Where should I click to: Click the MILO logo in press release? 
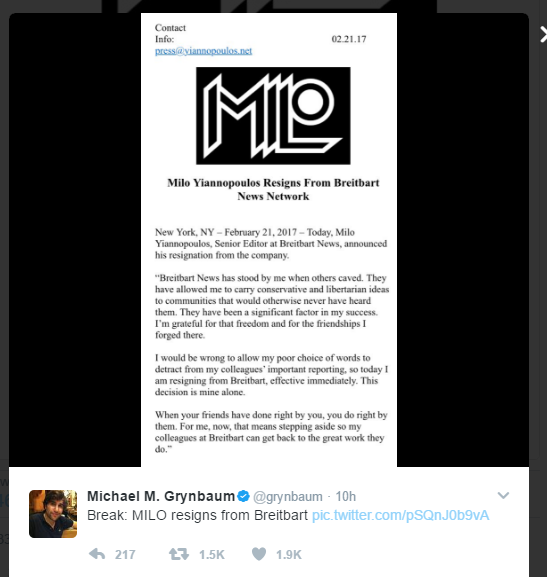point(273,116)
